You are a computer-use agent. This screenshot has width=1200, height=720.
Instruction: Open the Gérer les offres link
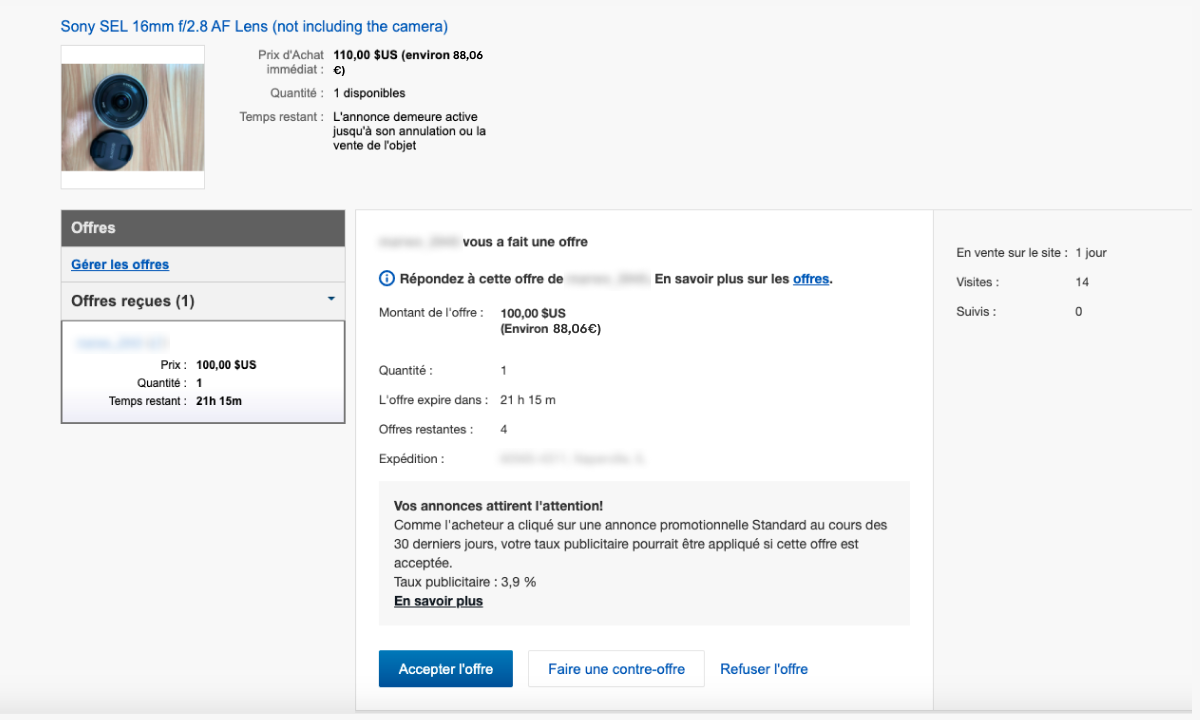tap(120, 265)
